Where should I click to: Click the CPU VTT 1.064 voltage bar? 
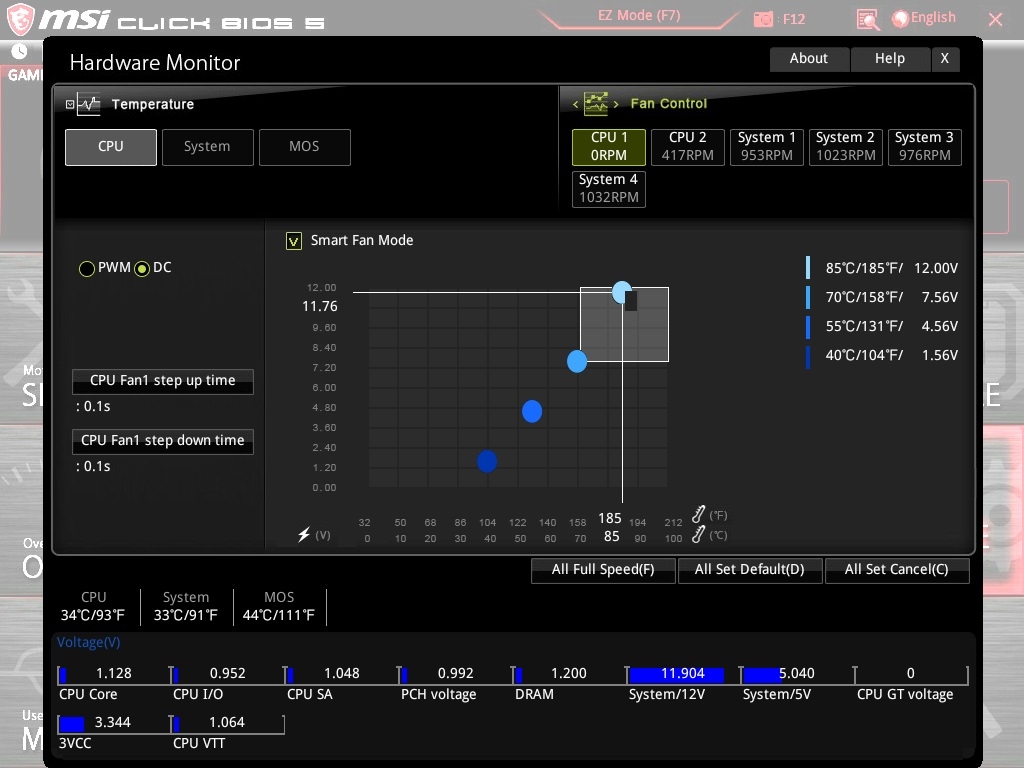click(228, 724)
